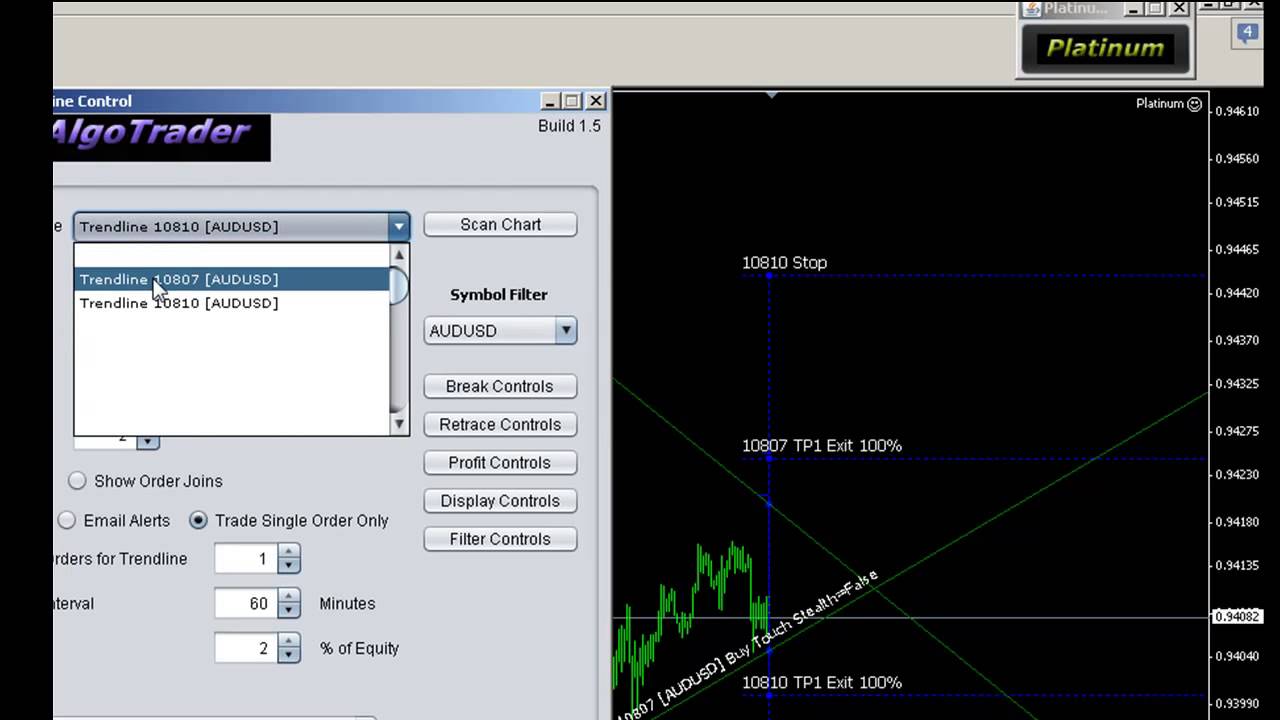Decrease Orders for Trendline value

(289, 566)
